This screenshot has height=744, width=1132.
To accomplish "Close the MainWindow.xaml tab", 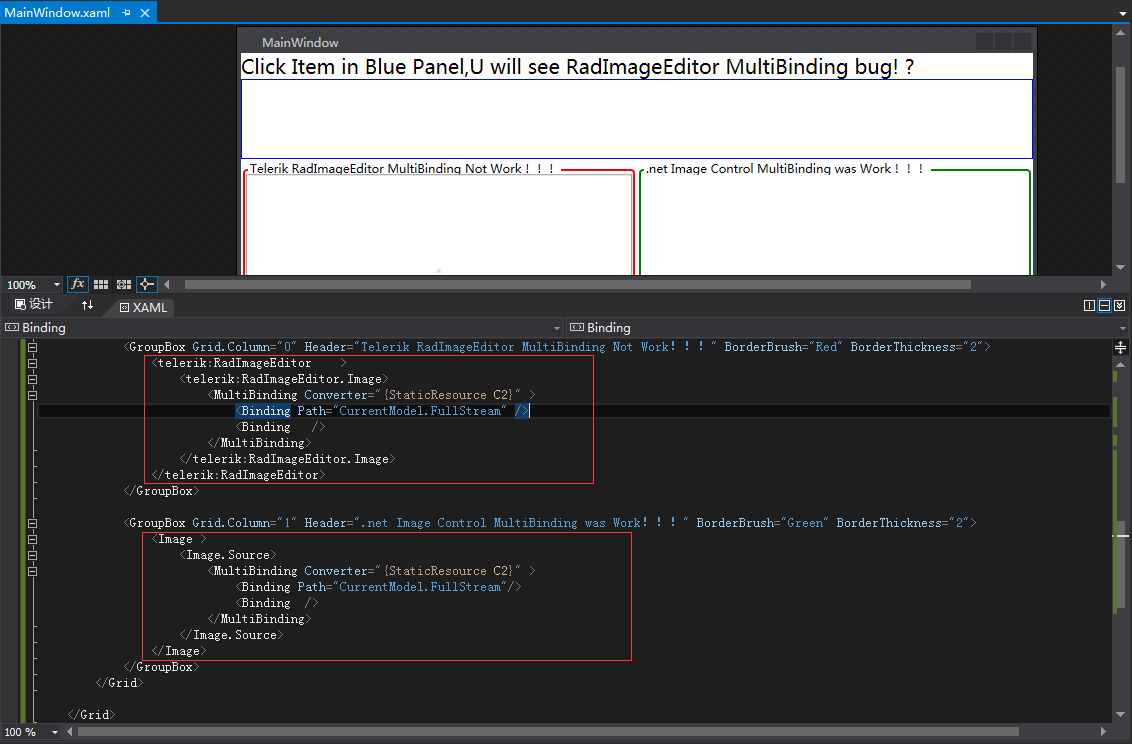I will (145, 13).
